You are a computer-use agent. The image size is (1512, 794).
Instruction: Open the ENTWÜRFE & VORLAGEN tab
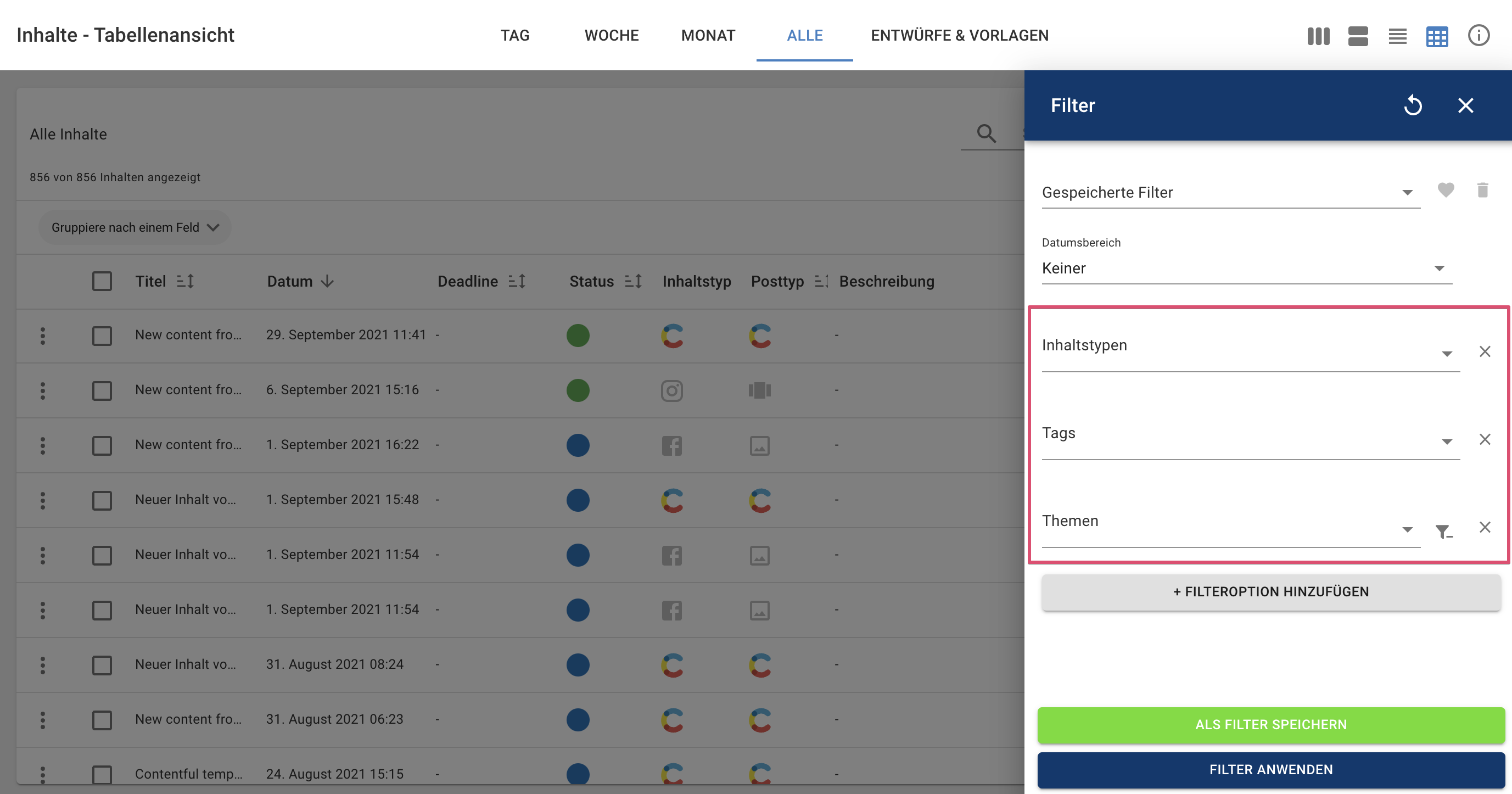[x=960, y=35]
